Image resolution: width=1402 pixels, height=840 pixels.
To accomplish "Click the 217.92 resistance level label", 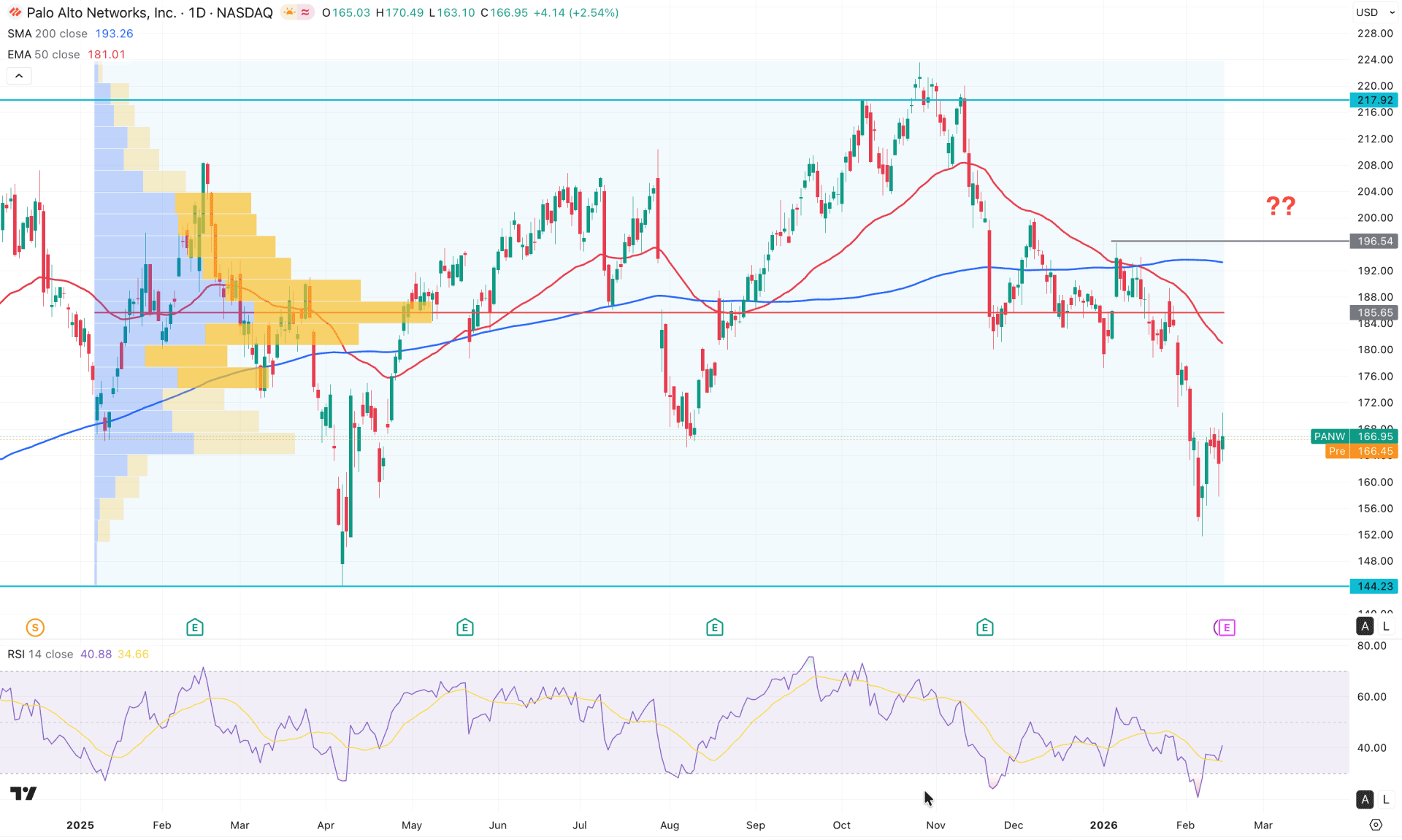I will (1374, 101).
